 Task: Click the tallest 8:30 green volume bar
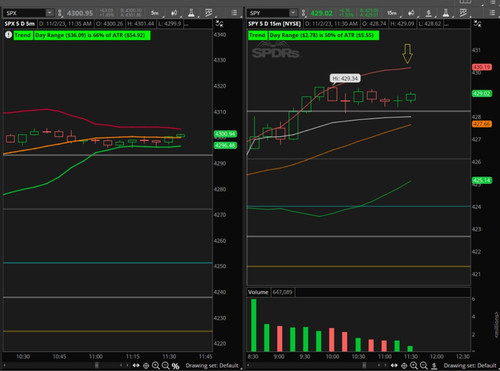254,325
